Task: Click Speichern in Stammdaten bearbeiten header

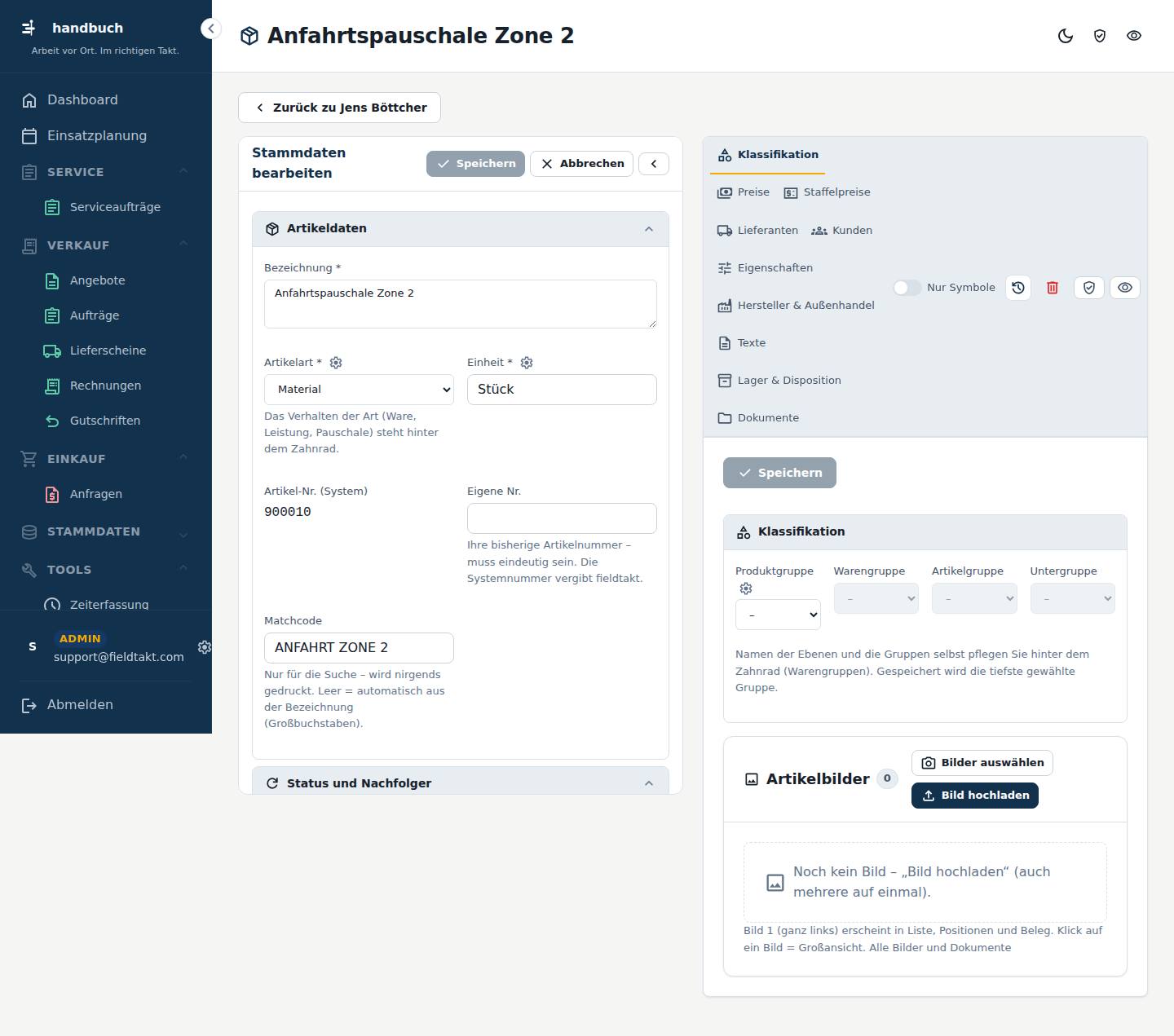Action: [x=475, y=164]
